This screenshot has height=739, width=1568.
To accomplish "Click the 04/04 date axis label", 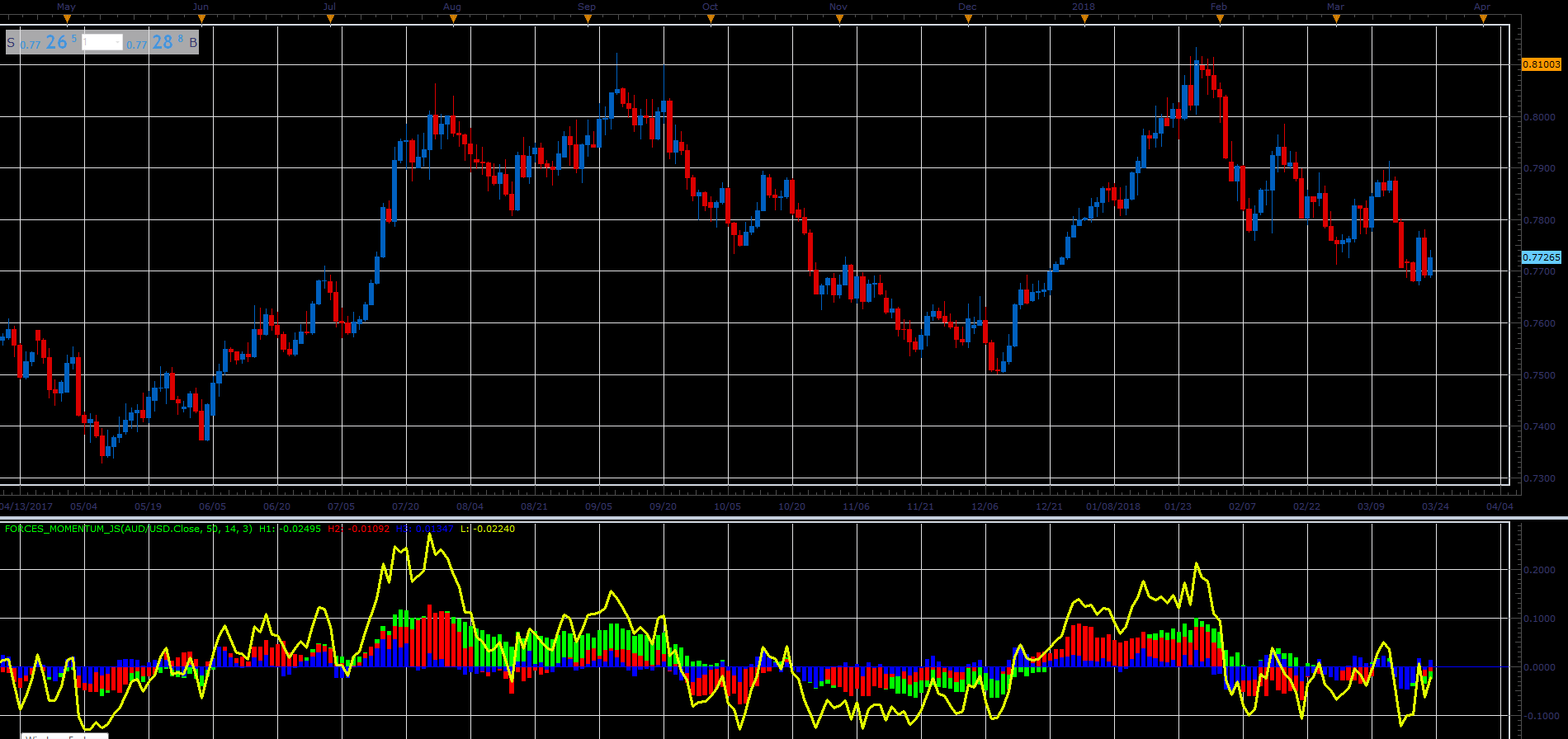I will click(x=1500, y=506).
